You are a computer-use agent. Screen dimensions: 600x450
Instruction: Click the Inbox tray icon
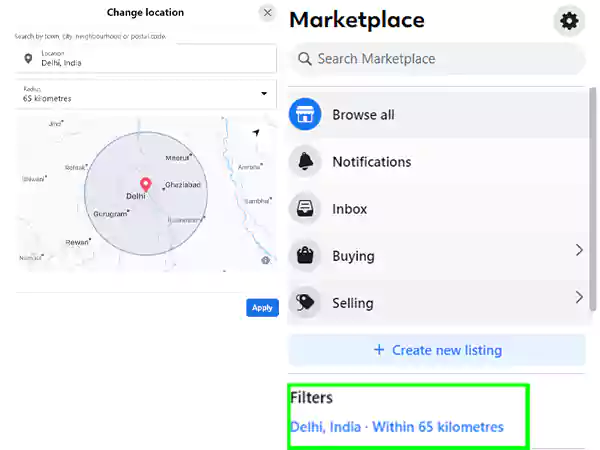pos(305,209)
